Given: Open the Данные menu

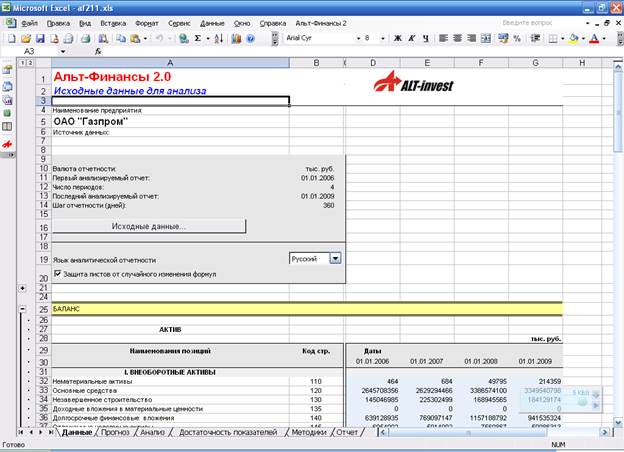Looking at the screenshot, I should click(212, 22).
